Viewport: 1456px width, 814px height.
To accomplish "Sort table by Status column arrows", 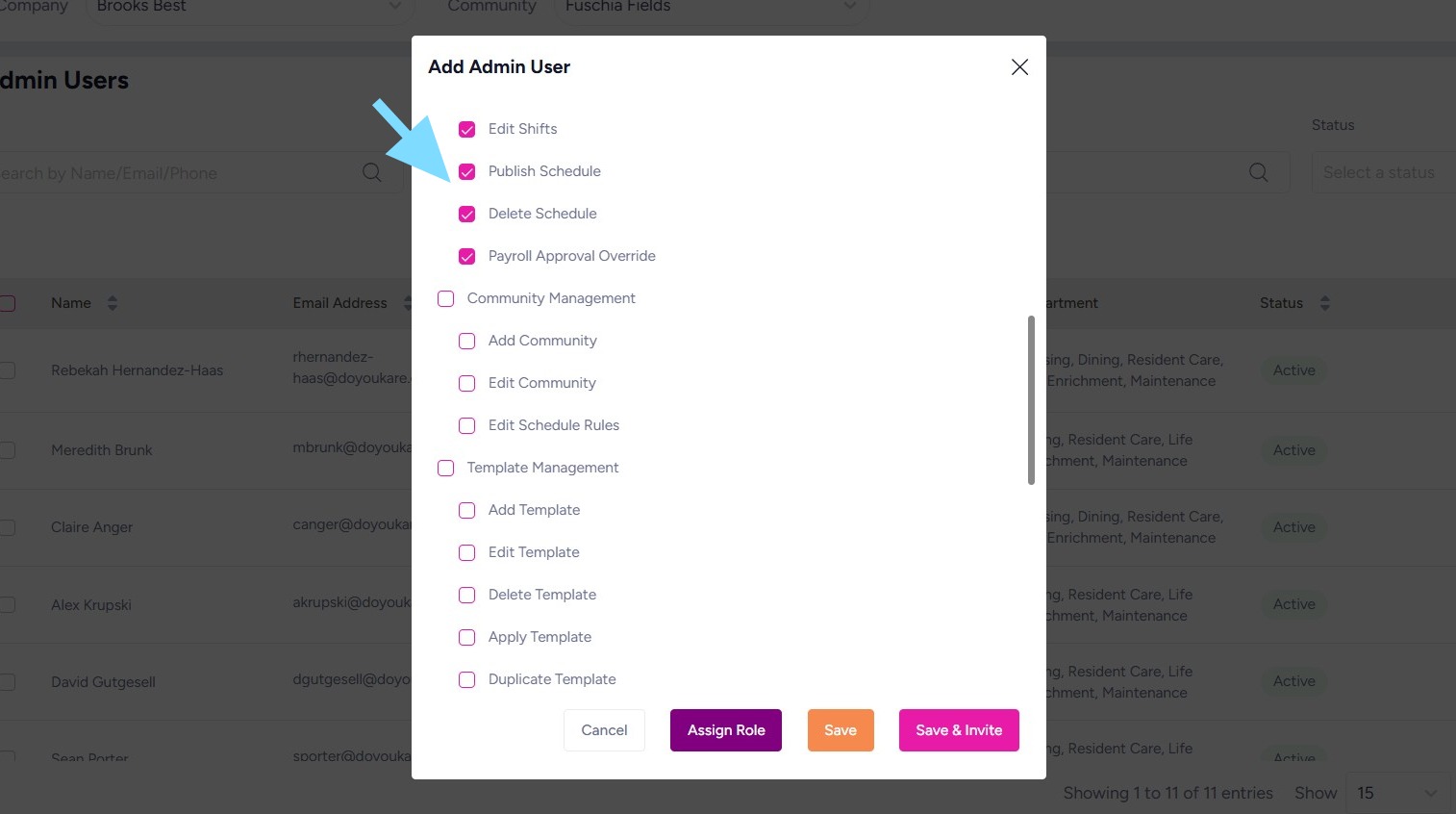I will [1324, 303].
